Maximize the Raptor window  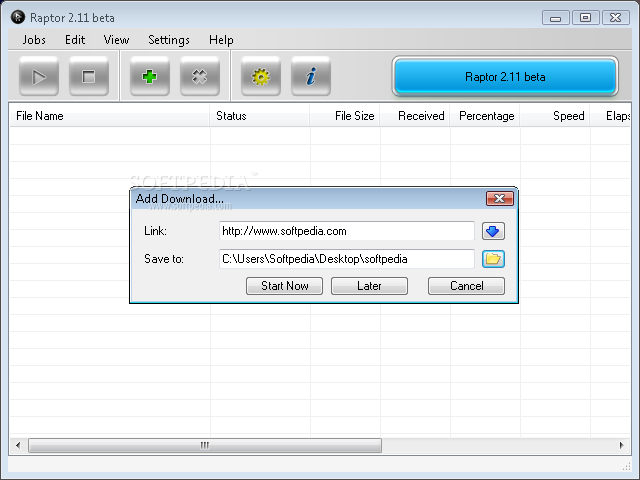pyautogui.click(x=586, y=18)
